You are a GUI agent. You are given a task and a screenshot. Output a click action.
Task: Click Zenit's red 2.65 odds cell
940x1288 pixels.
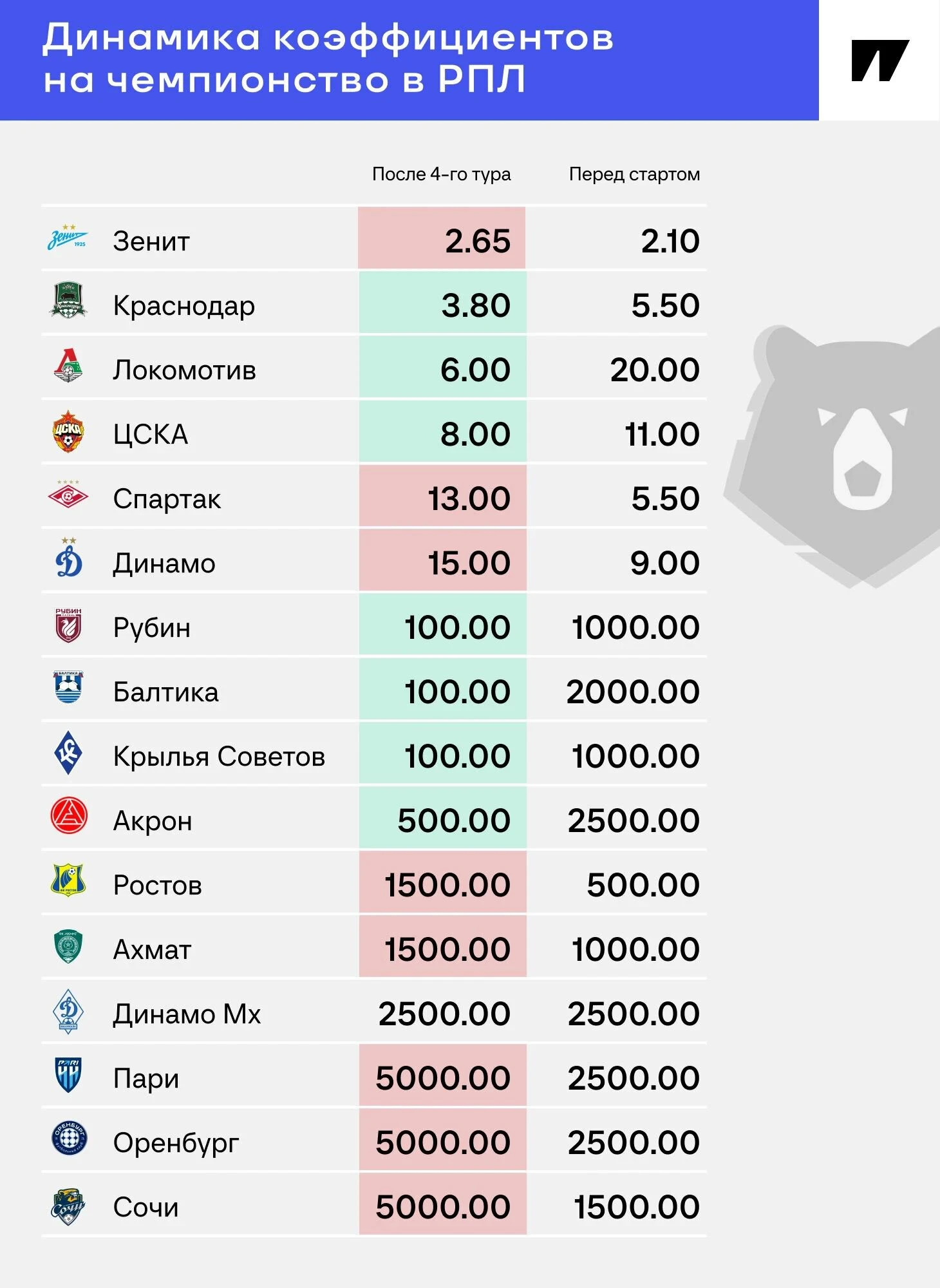tap(442, 239)
